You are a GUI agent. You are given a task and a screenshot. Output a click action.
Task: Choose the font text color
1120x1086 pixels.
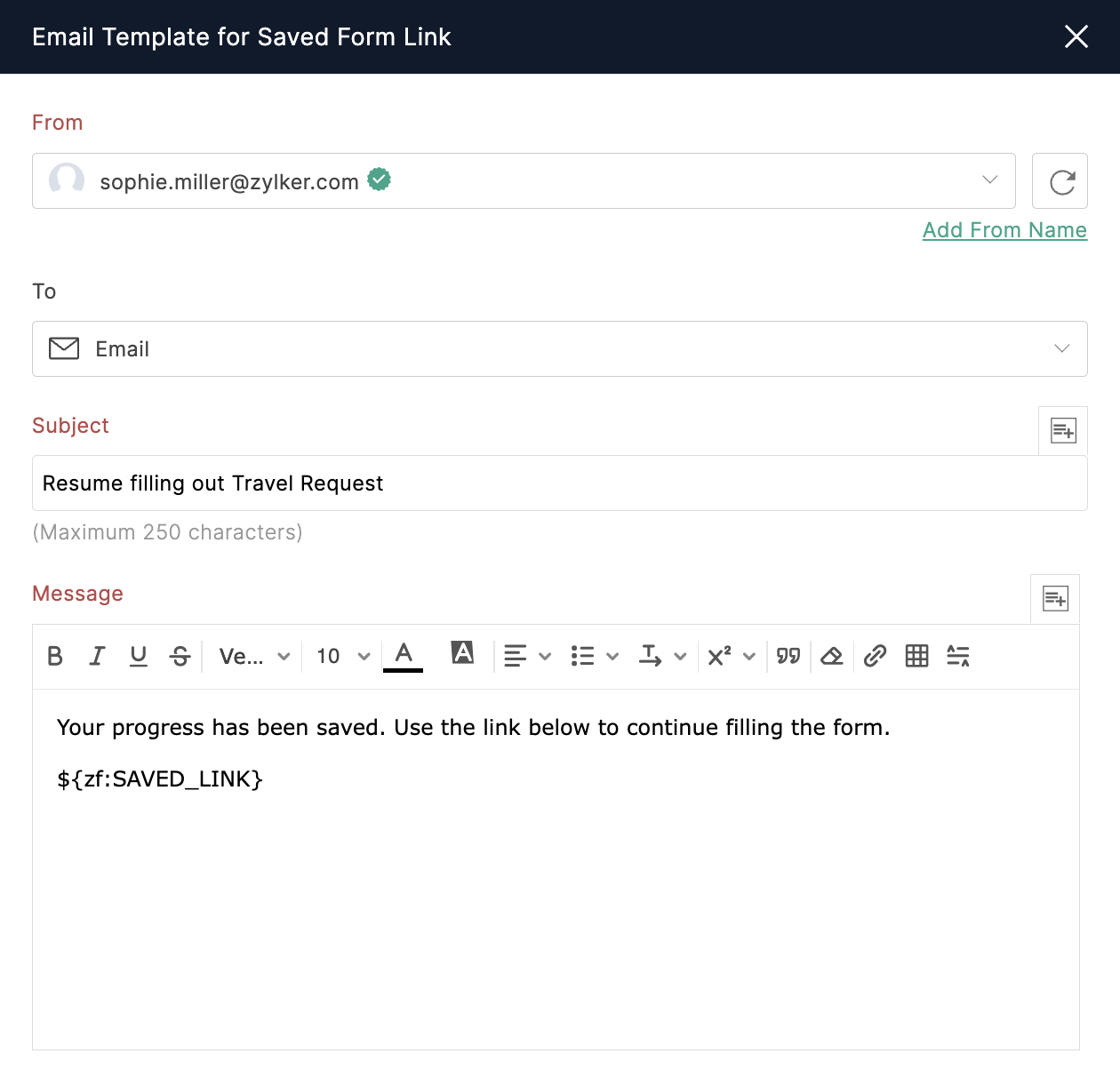coord(404,656)
